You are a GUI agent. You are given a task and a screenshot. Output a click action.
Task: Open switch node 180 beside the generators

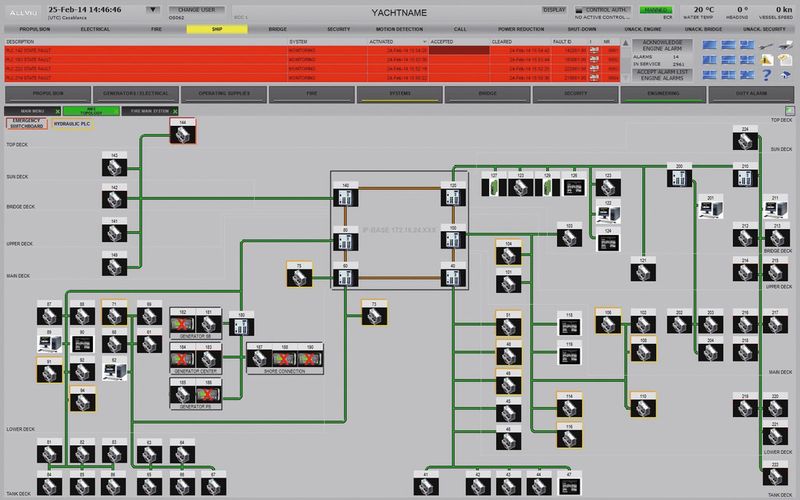click(241, 323)
